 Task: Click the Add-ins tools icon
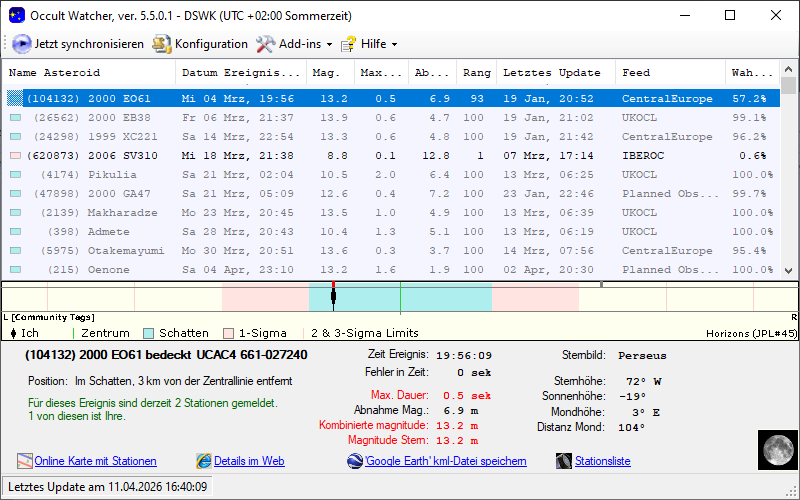point(265,44)
